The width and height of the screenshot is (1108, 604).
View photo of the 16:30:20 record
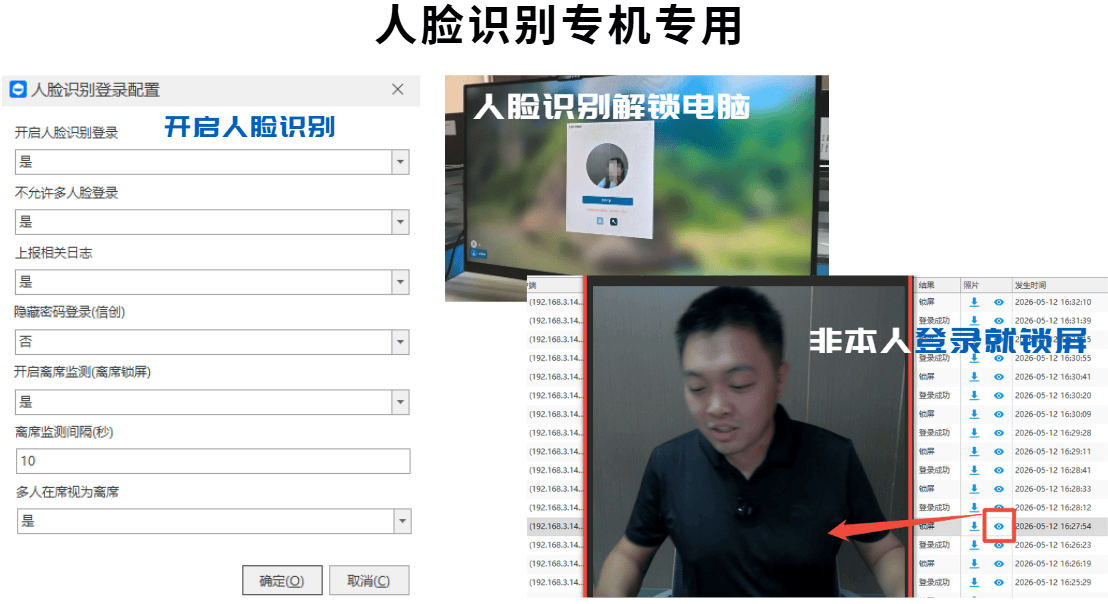pos(998,396)
